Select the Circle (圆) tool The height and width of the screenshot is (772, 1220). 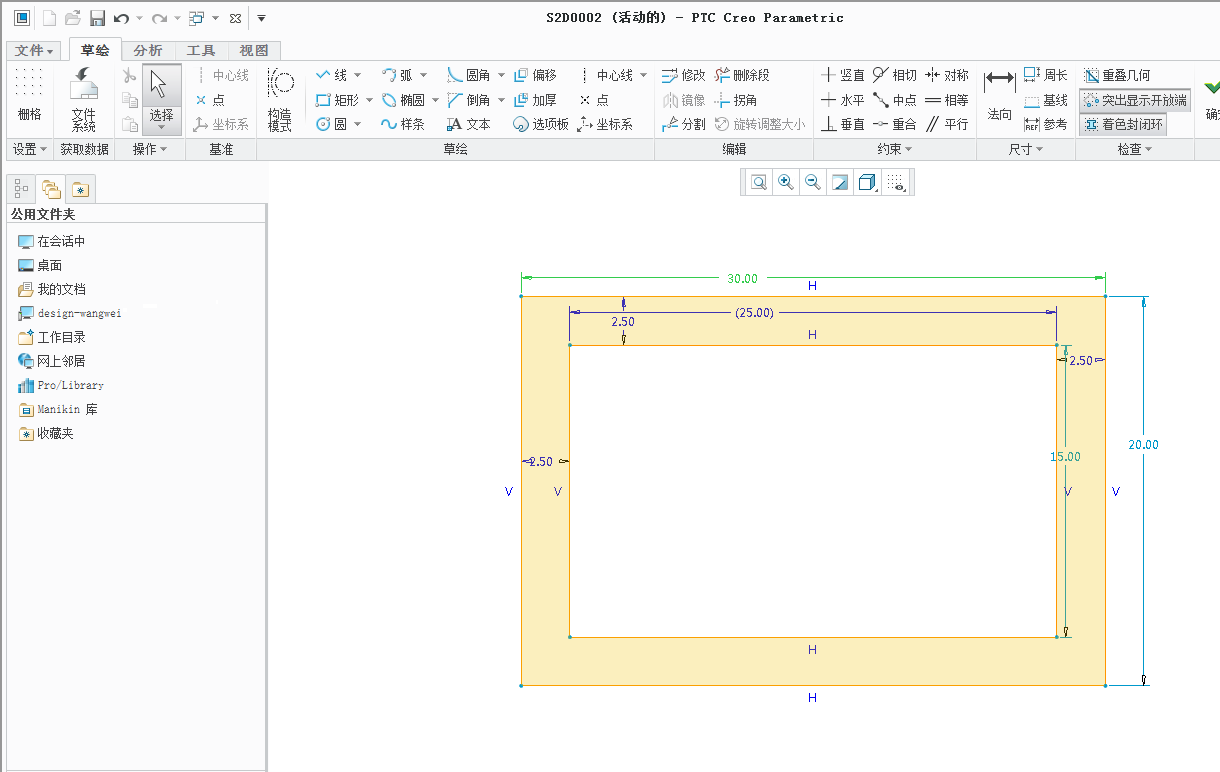point(331,124)
